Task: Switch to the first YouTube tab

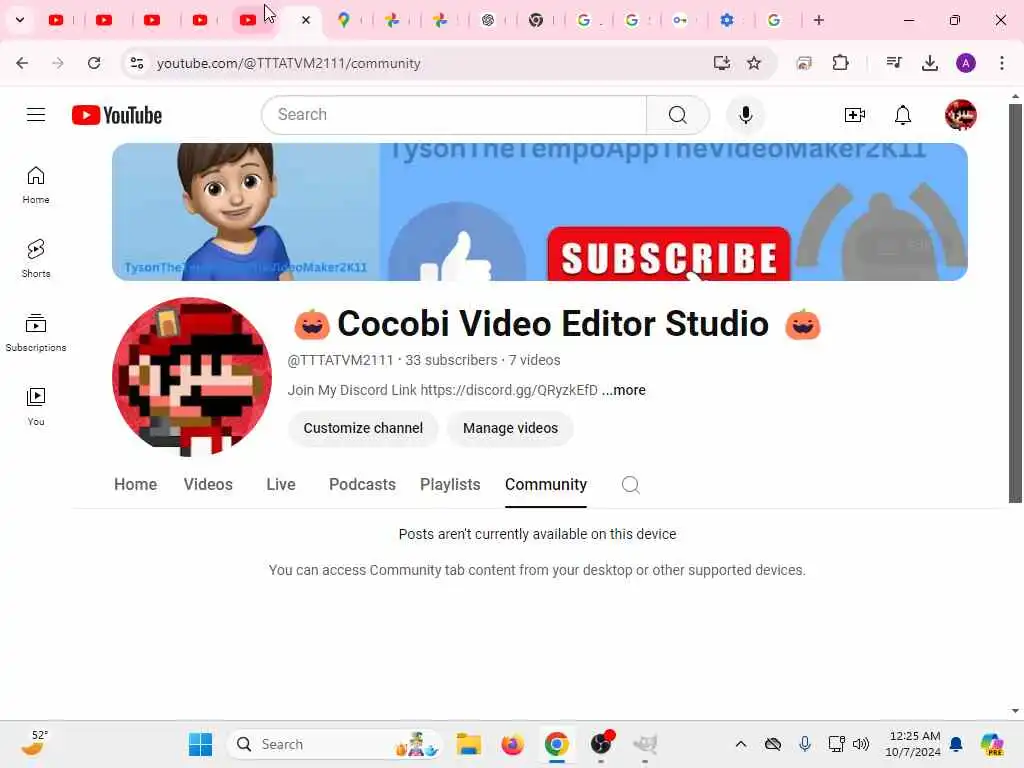Action: coord(56,20)
